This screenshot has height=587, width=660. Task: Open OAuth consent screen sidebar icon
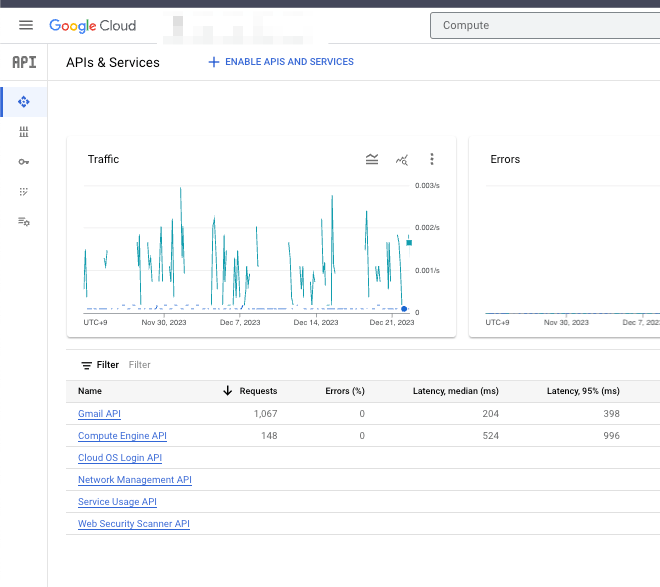24,191
